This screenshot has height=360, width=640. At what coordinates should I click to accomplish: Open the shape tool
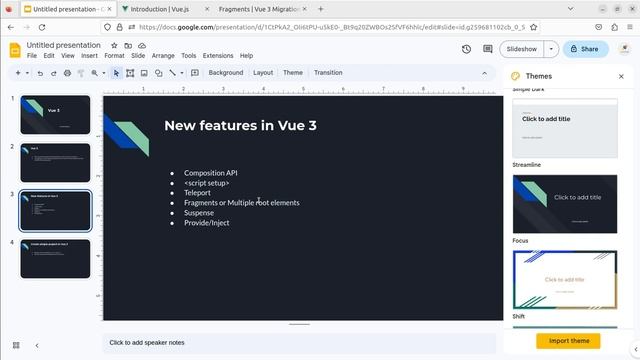click(x=158, y=73)
